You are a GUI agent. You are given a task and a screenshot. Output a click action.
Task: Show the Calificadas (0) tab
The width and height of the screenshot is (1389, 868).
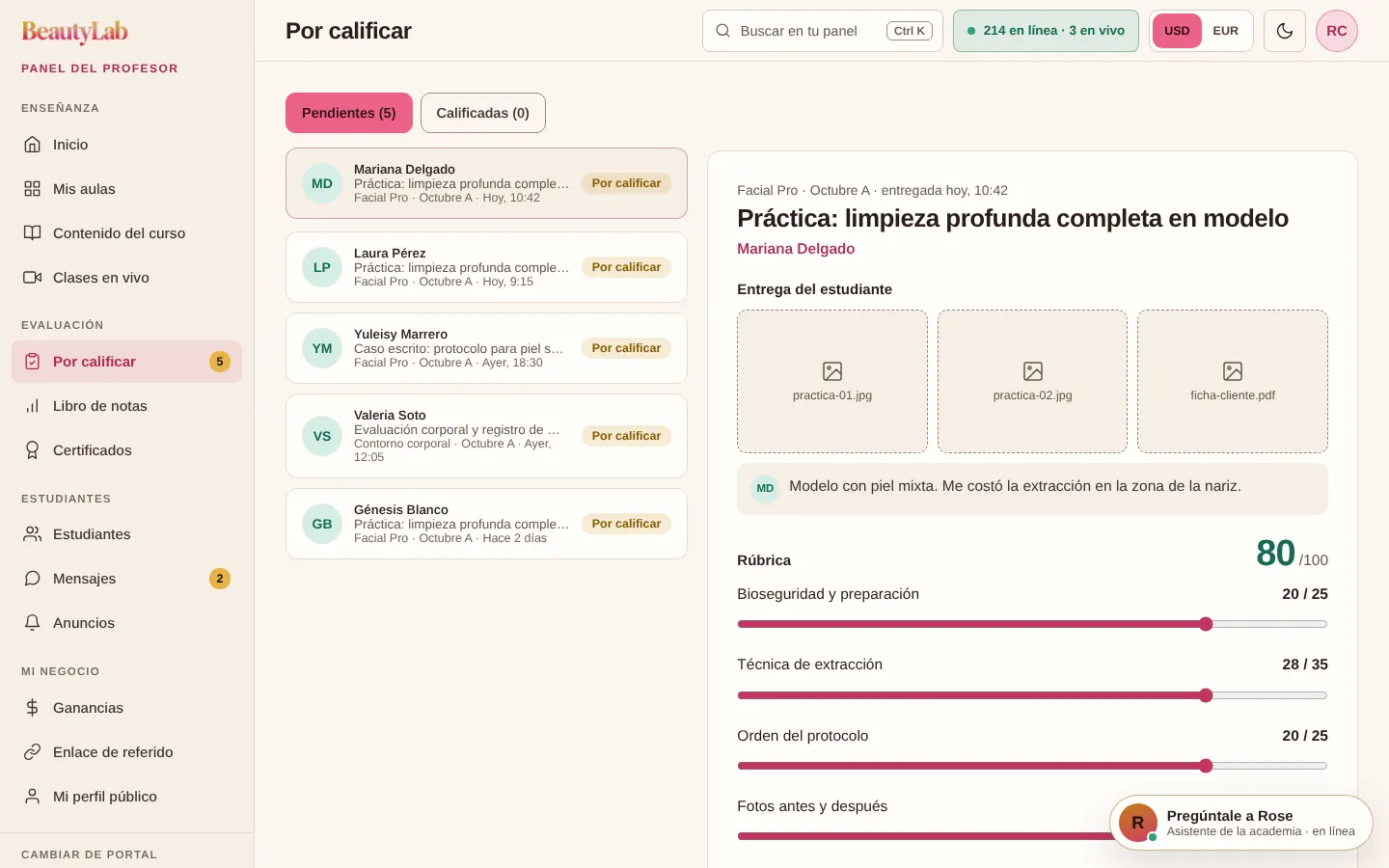coord(483,113)
